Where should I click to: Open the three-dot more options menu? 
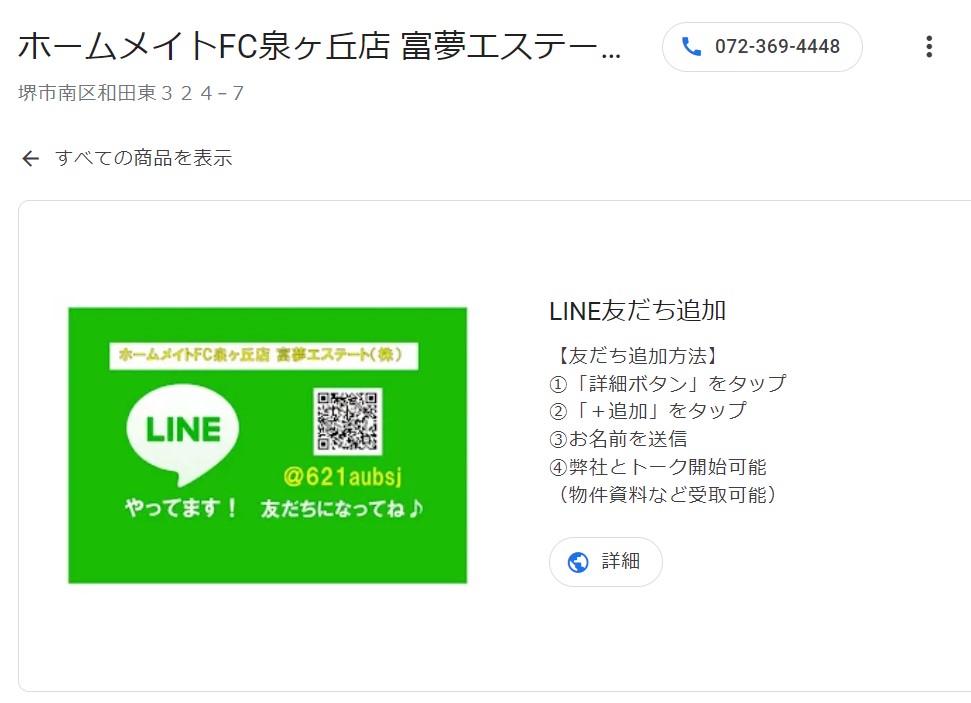[929, 46]
